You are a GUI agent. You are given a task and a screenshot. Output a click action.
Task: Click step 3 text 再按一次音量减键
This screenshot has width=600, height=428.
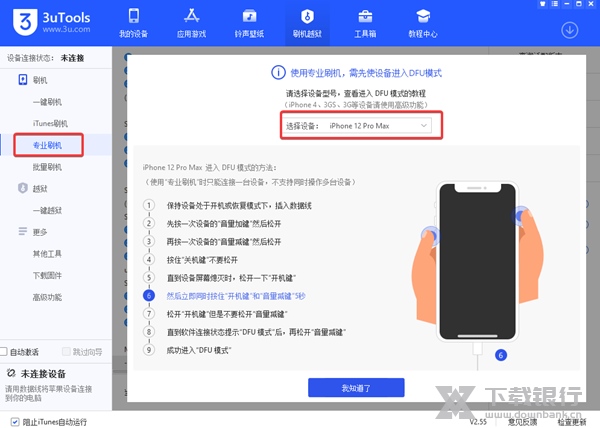click(x=224, y=241)
